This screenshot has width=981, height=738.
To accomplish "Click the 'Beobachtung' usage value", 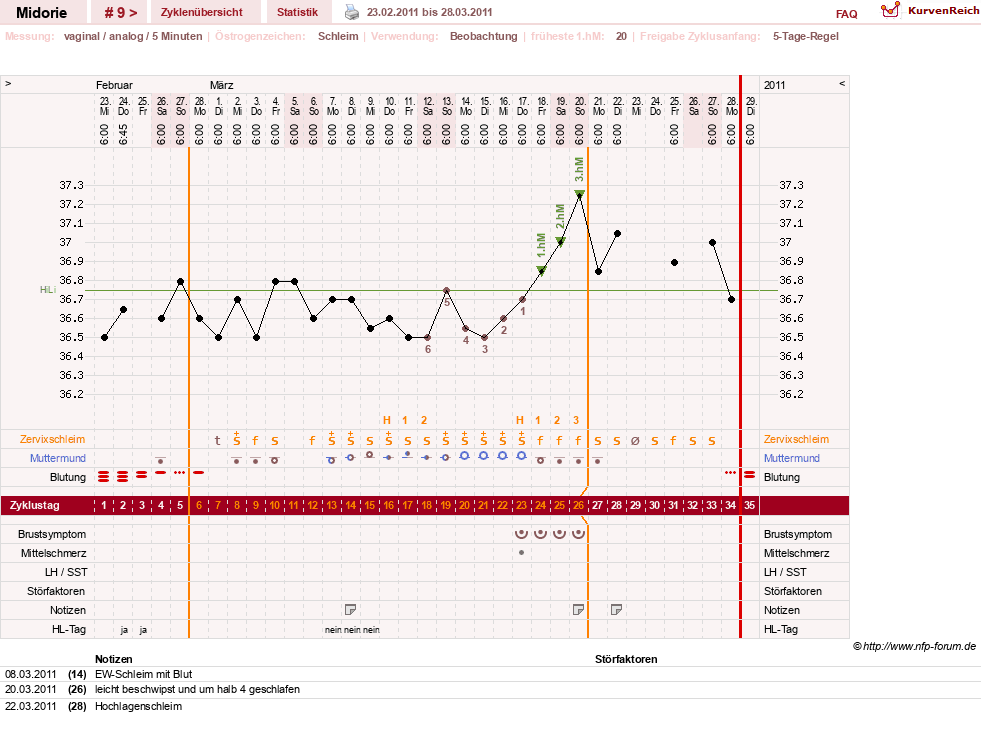I will pos(484,36).
